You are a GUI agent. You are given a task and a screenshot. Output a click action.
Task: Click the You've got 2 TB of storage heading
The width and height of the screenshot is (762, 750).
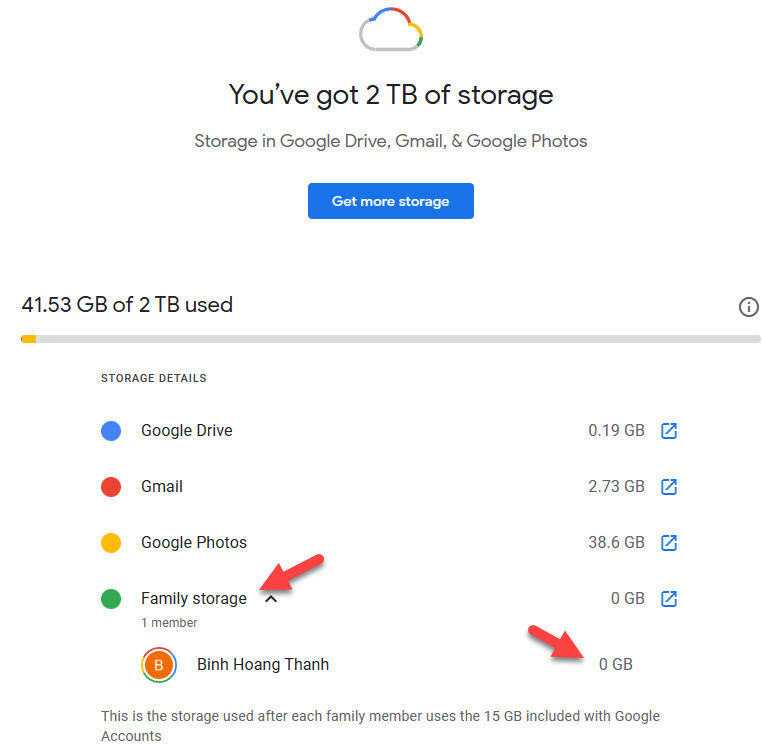click(391, 95)
